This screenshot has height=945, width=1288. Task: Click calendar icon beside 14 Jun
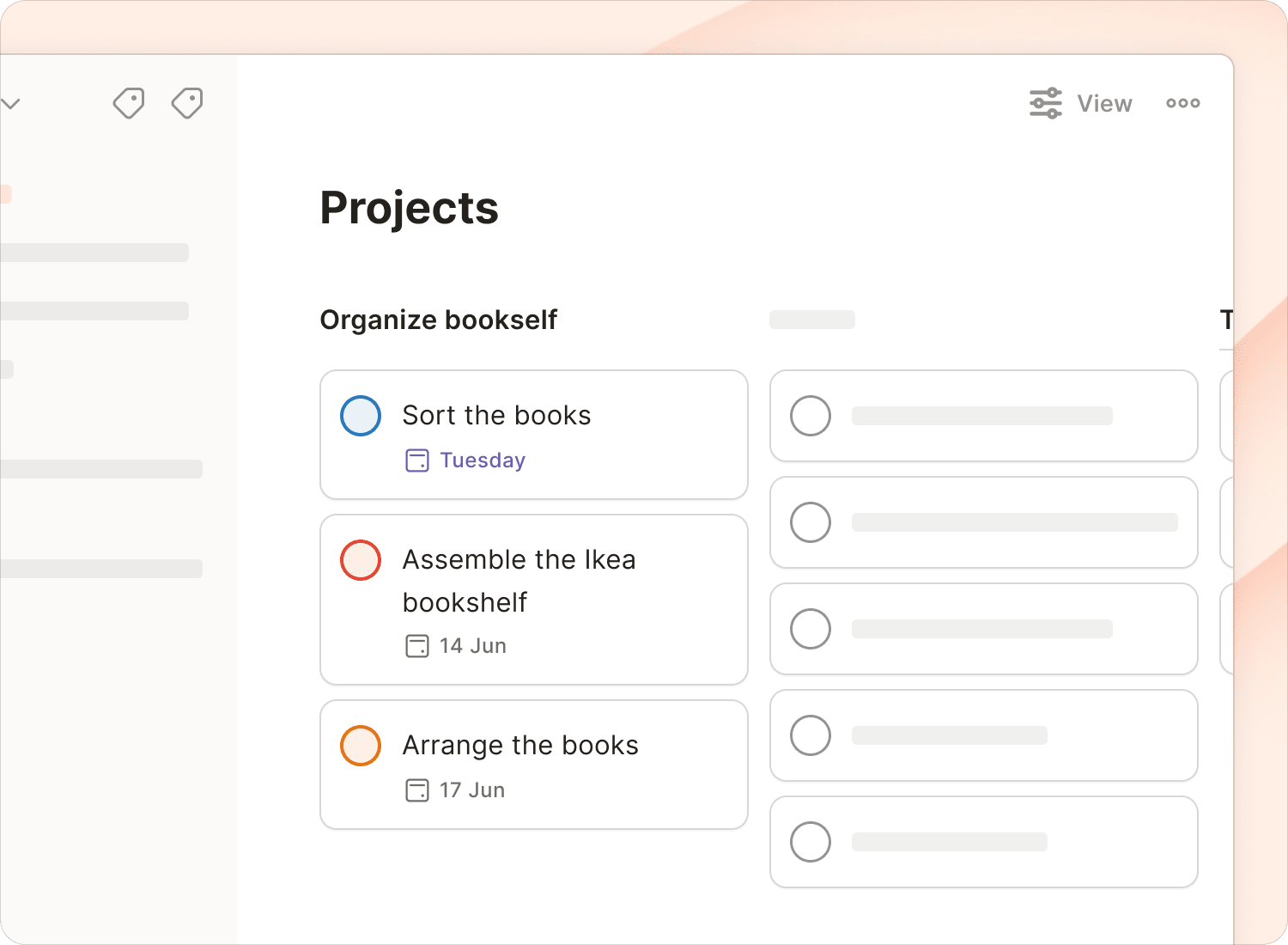click(x=416, y=646)
